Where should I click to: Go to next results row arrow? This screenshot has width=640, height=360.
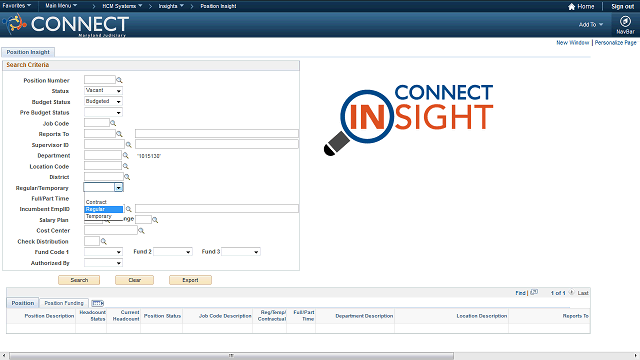(571, 292)
